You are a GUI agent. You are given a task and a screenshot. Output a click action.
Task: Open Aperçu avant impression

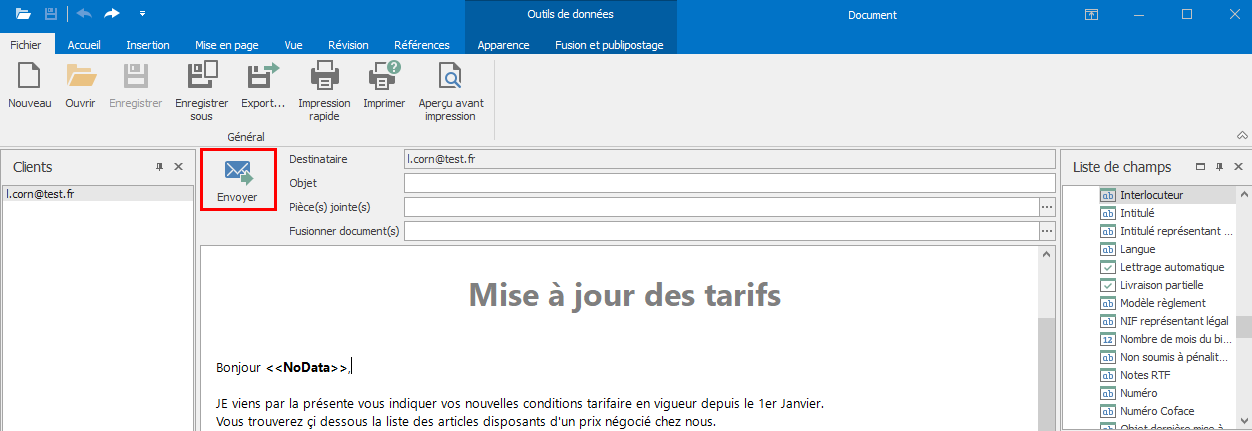450,78
